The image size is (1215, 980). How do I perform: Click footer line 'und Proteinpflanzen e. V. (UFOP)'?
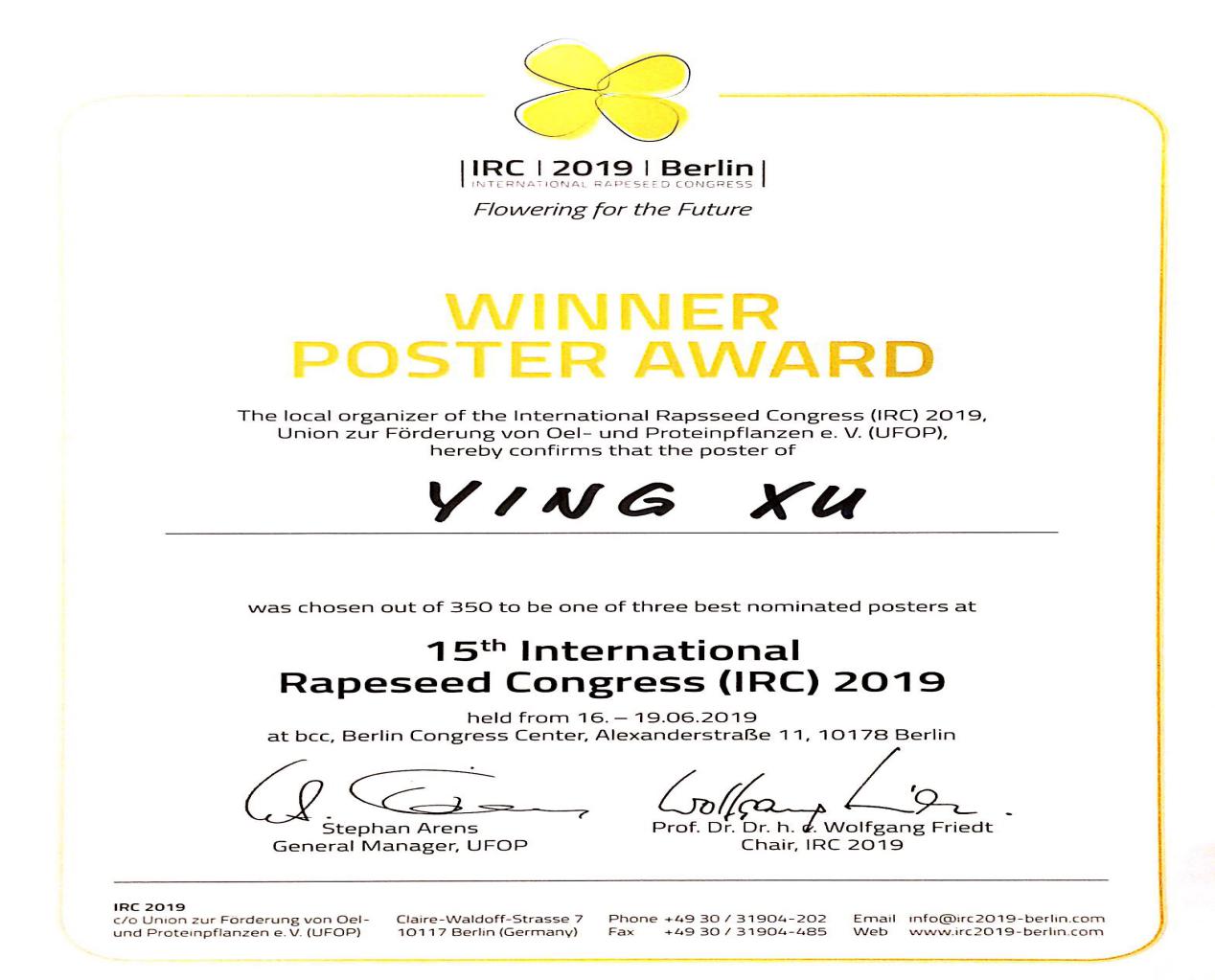[238, 931]
